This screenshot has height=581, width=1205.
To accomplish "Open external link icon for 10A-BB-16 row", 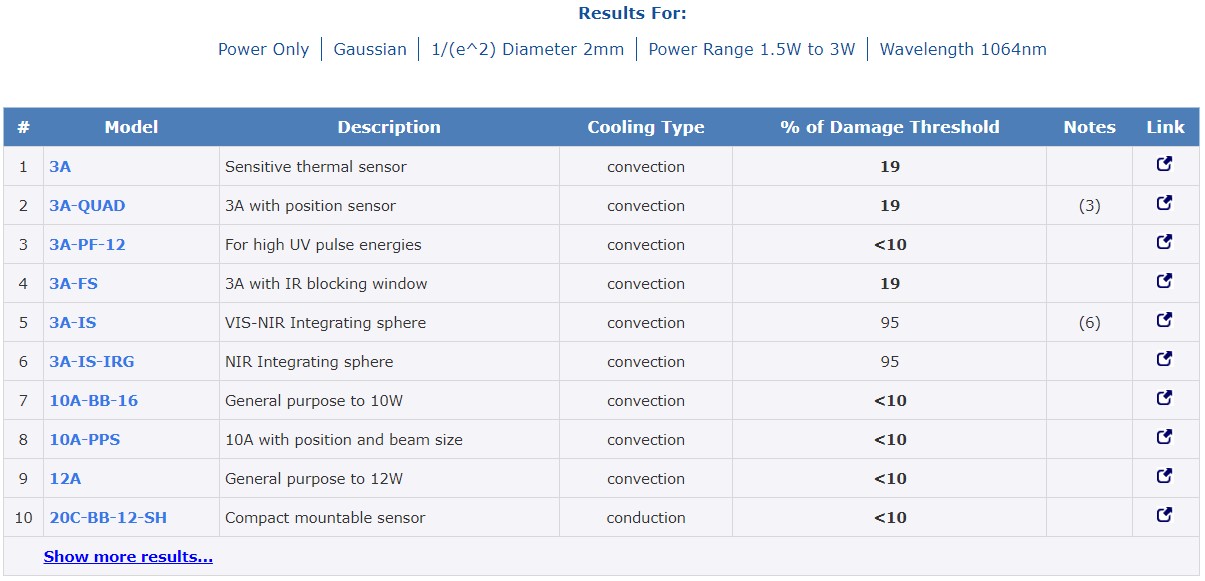I will 1164,399.
